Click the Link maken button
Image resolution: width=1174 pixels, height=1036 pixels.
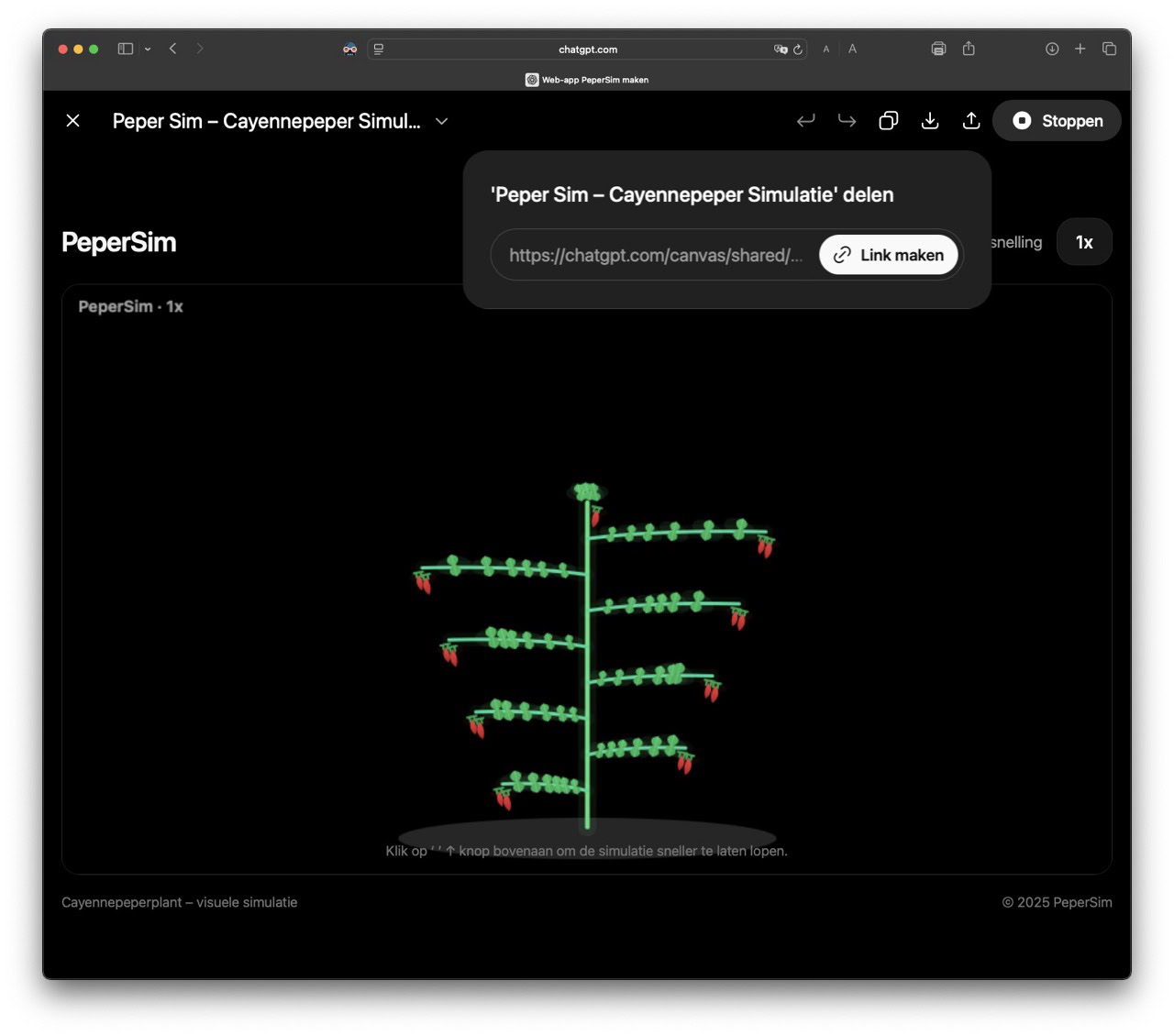click(888, 255)
